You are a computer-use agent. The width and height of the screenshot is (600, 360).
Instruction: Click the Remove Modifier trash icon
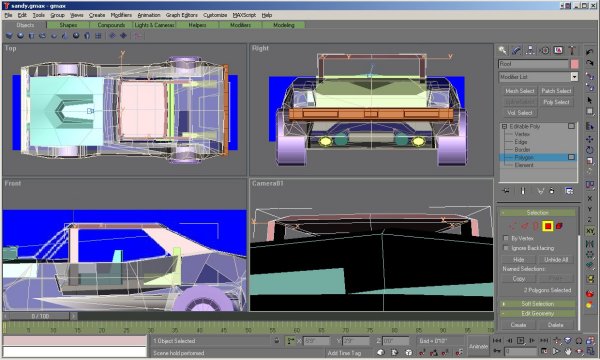(x=552, y=191)
